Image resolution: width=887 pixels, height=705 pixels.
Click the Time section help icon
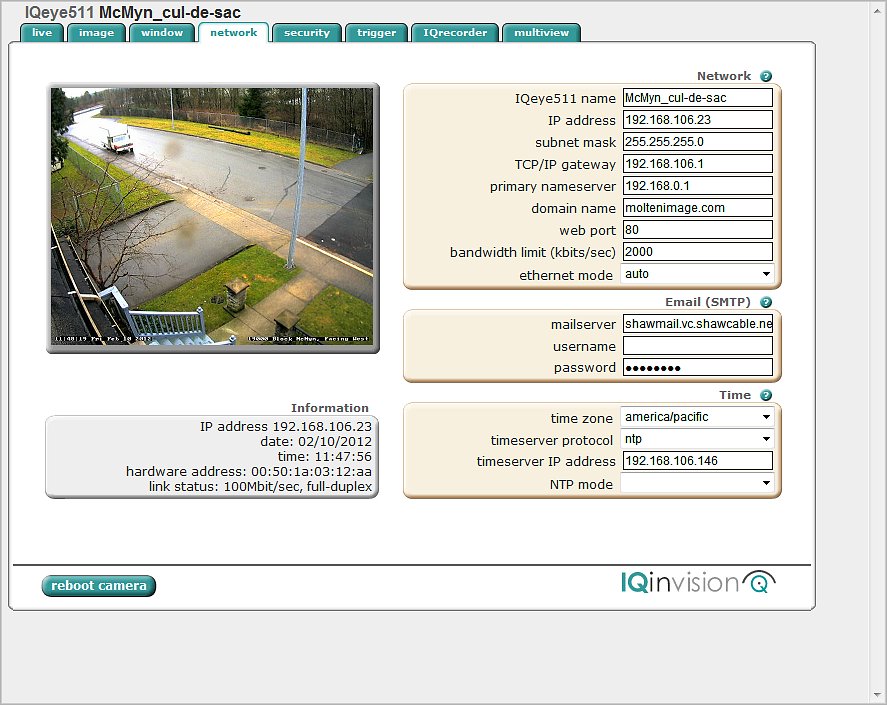[766, 396]
